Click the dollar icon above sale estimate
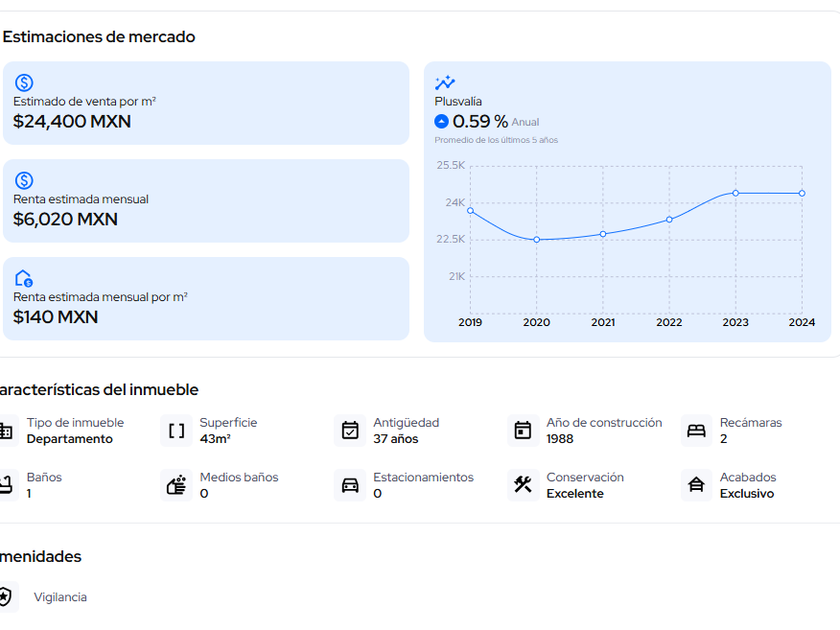This screenshot has height=630, width=840. (24, 83)
